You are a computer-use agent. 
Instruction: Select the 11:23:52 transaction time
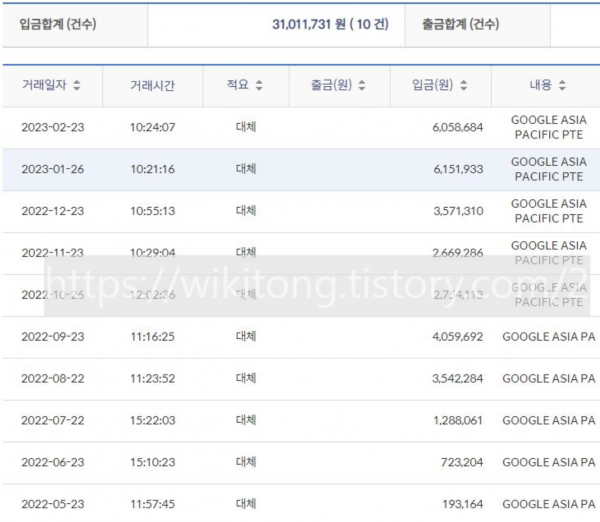tap(152, 379)
